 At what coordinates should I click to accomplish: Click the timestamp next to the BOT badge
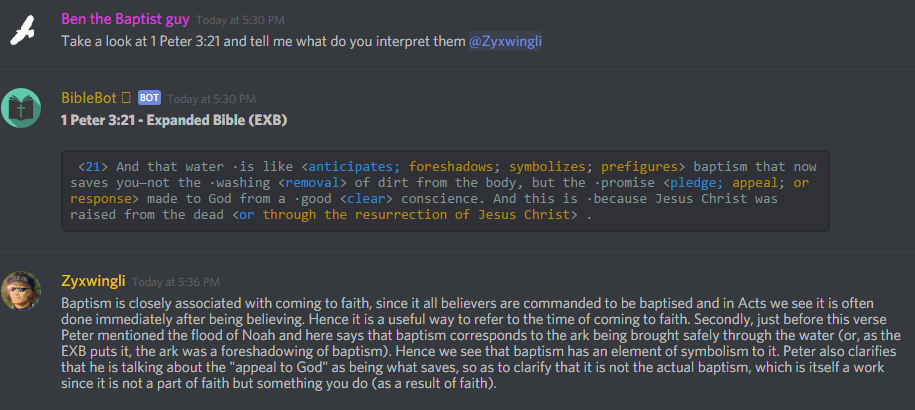click(x=199, y=99)
